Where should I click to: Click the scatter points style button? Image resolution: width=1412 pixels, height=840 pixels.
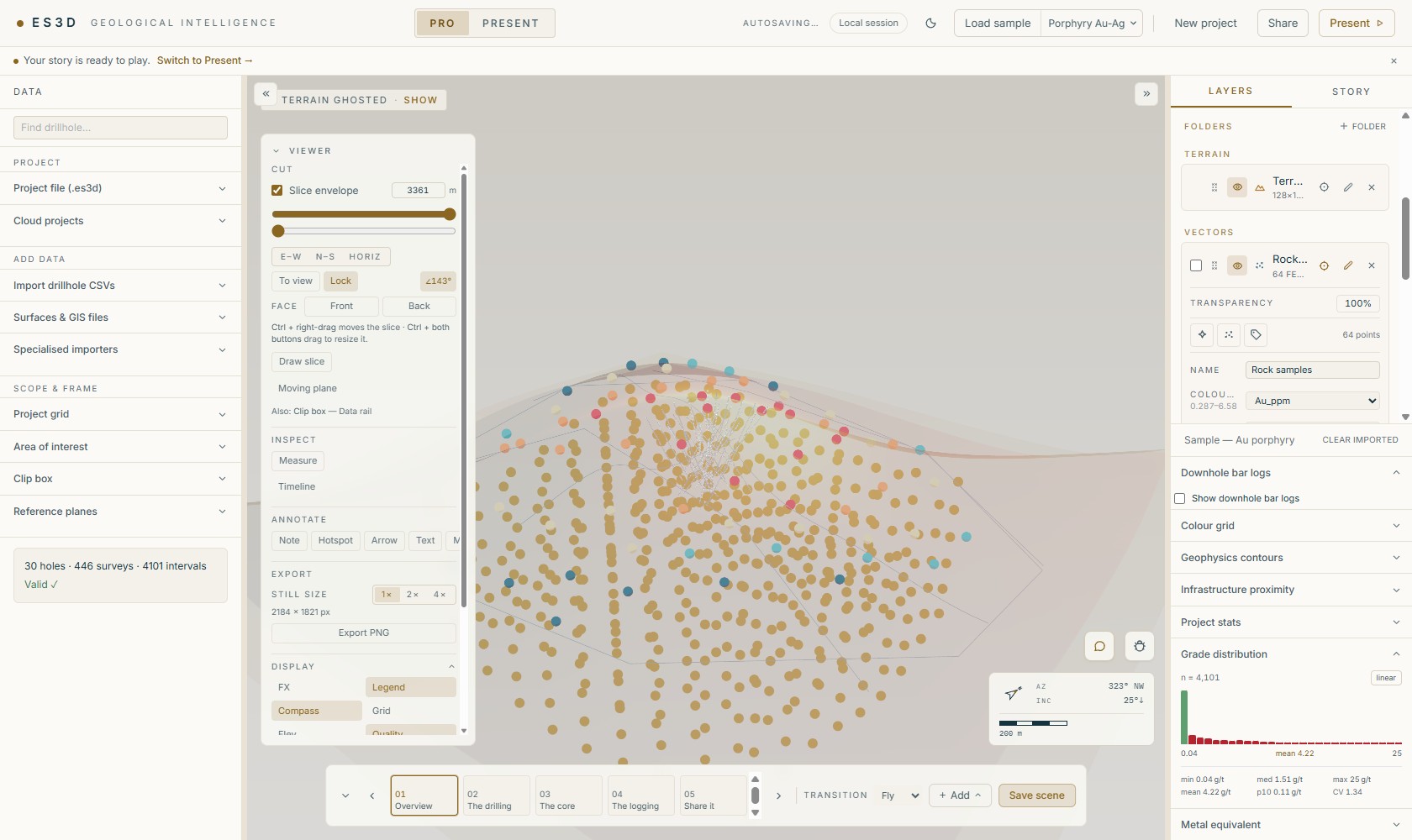pos(1229,334)
